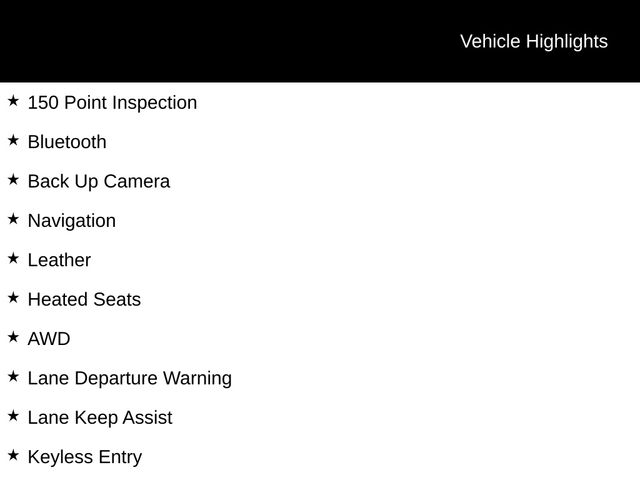Screen dimensions: 640x480
Task: Click the star beside 150 Point Inspection
Action: click(x=13, y=101)
